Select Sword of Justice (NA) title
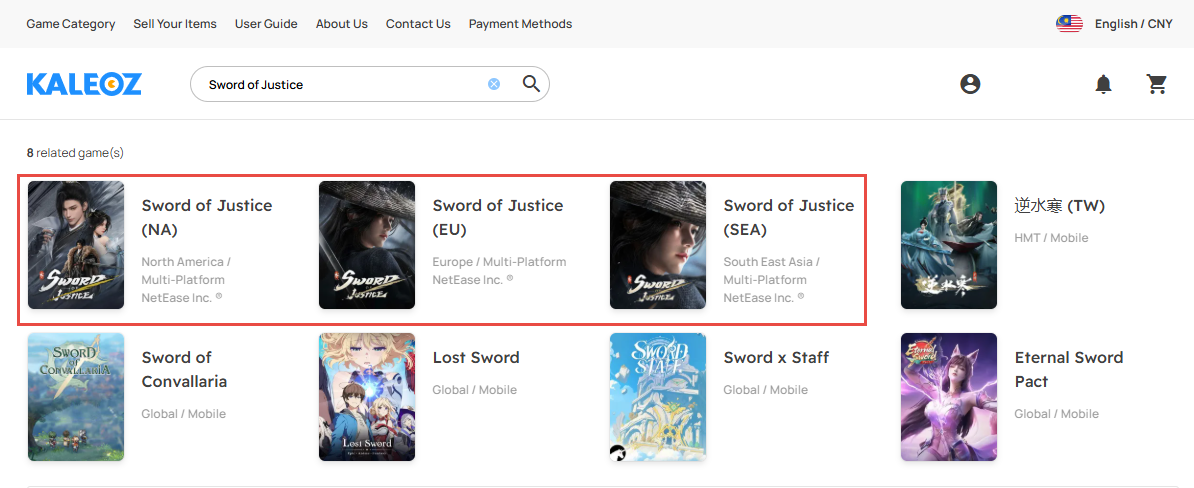The height and width of the screenshot is (488, 1194). pos(206,217)
